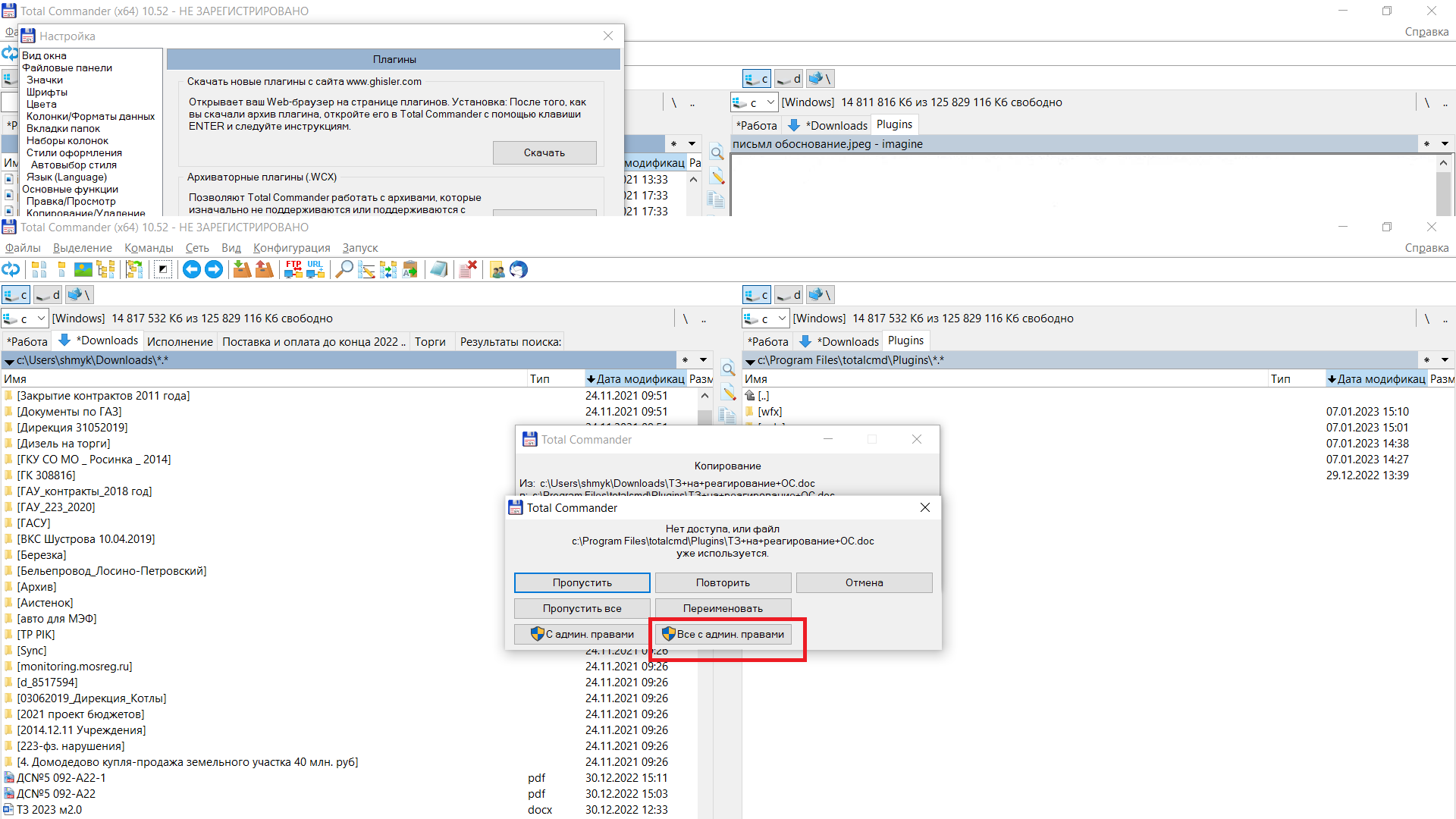Viewport: 1456px width, 819px height.
Task: Click the Pack files archive icon
Action: click(242, 270)
